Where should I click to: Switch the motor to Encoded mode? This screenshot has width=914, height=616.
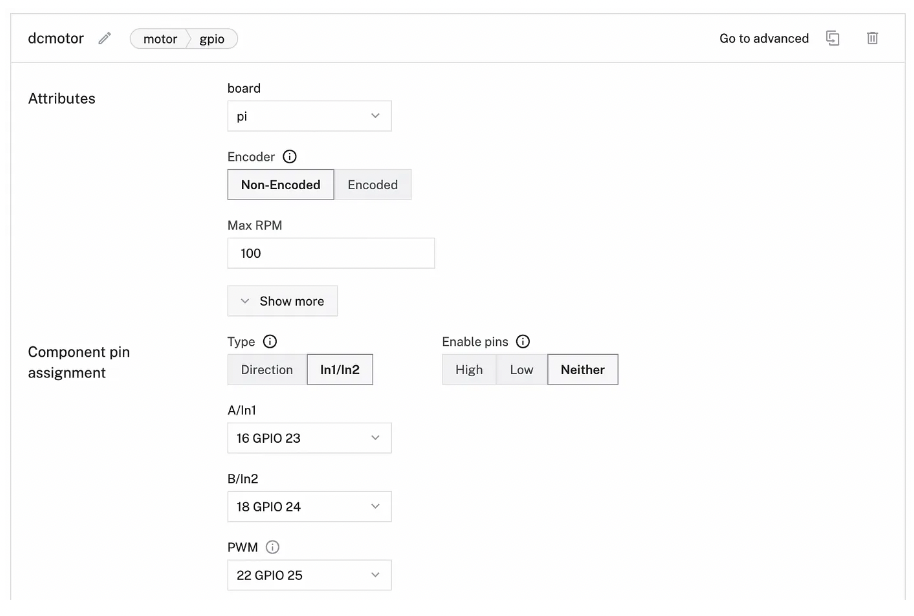373,184
